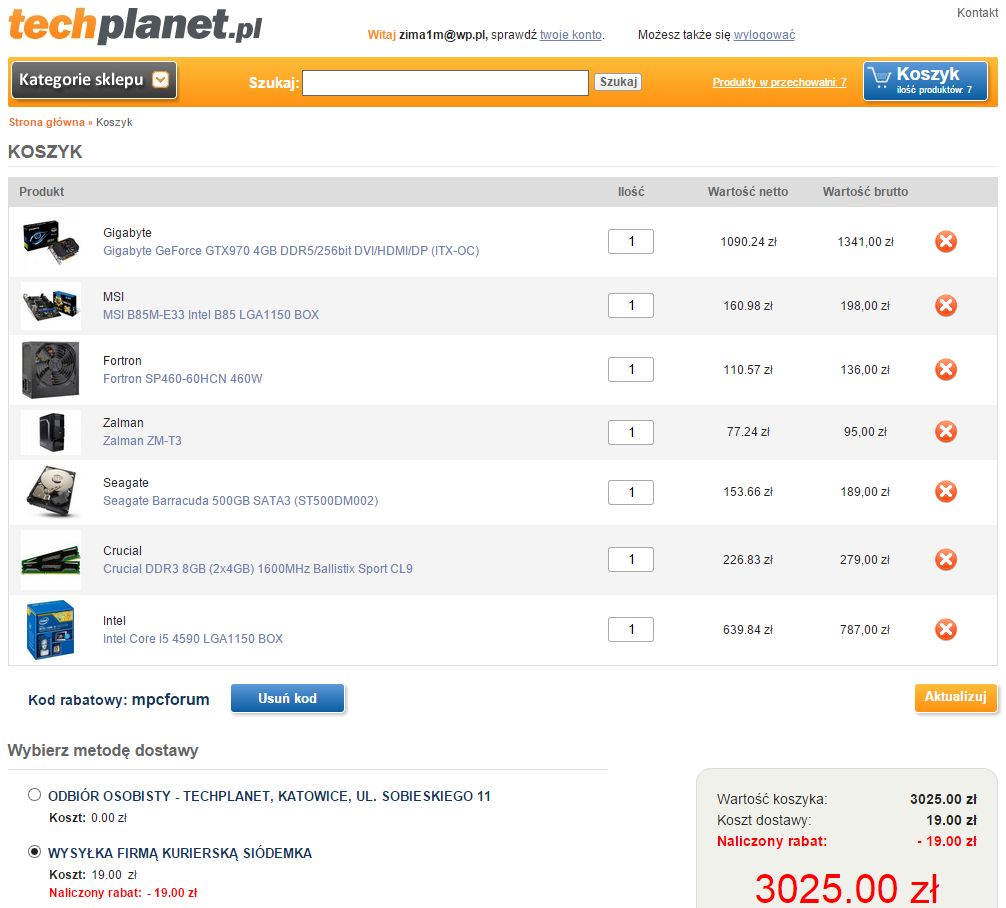
Task: Click the Intel processor box image
Action: (51, 630)
